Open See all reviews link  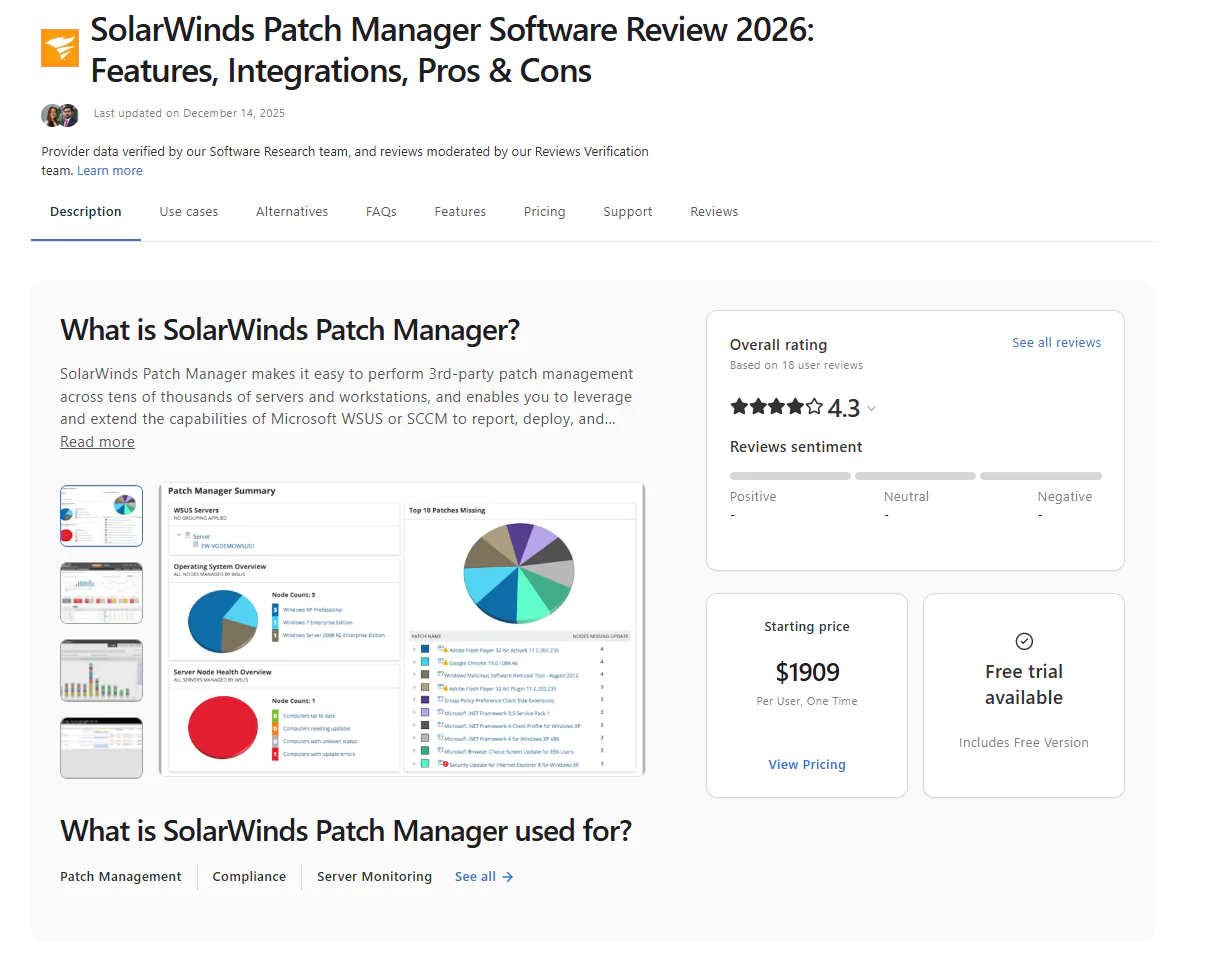coord(1056,342)
